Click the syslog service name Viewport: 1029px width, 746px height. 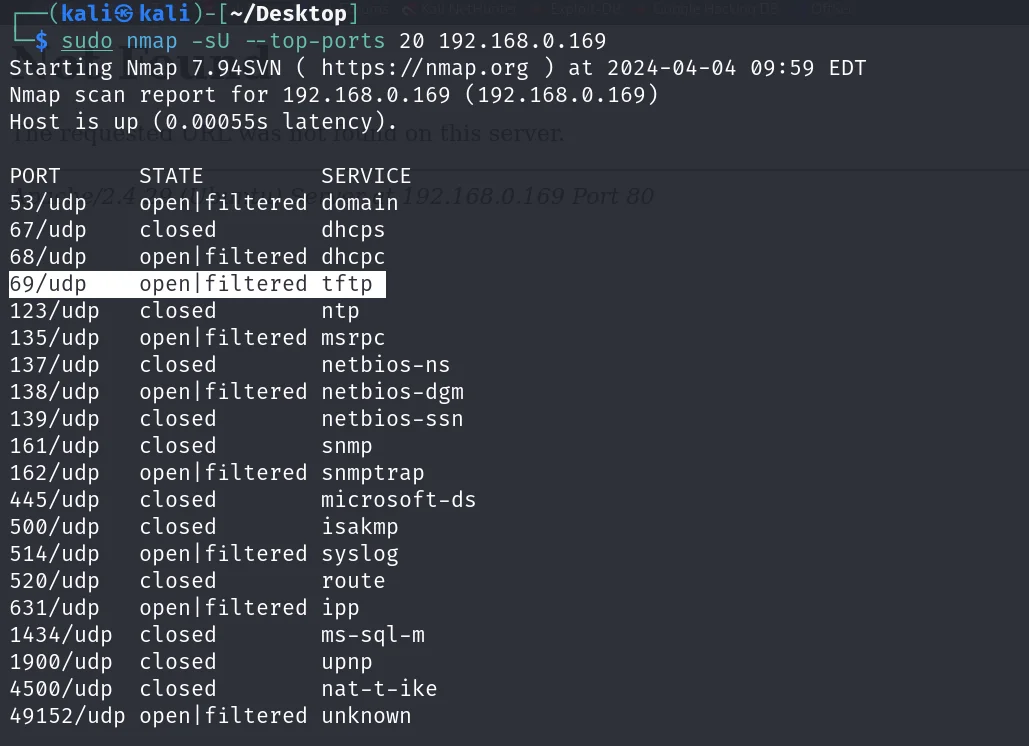click(x=360, y=554)
